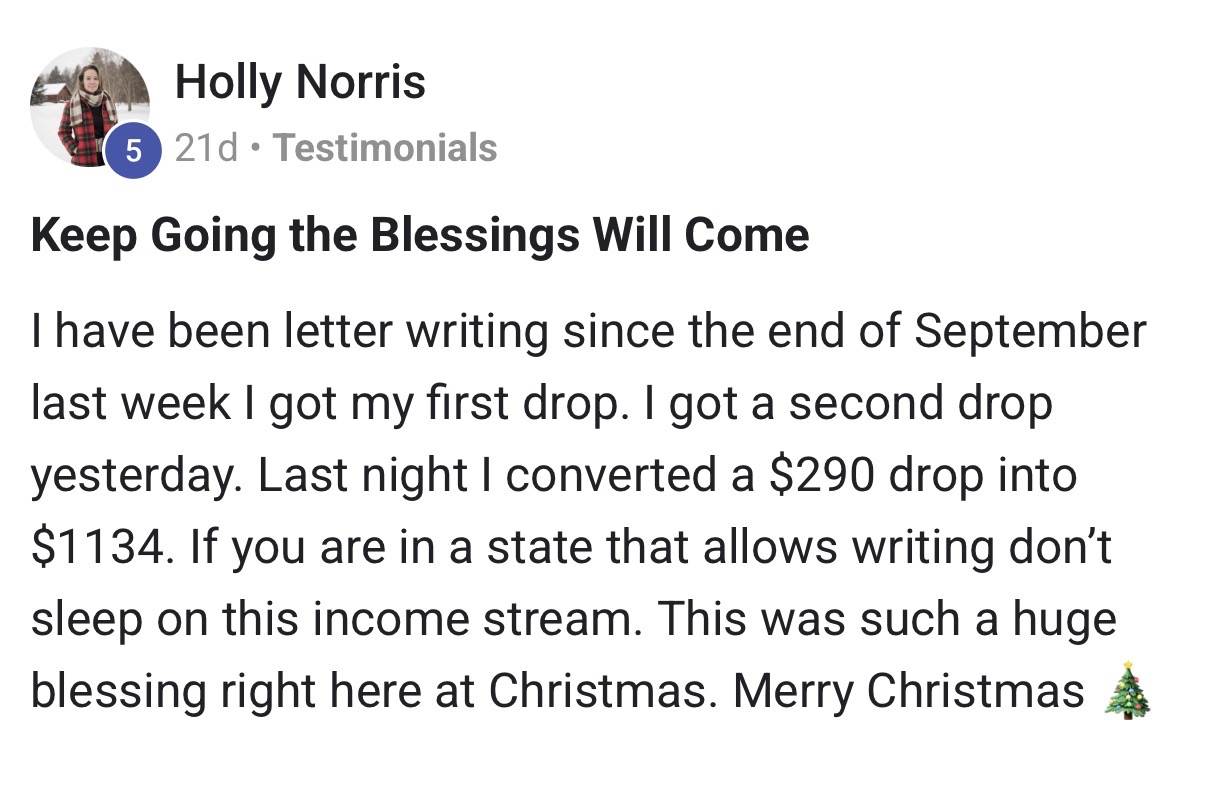The height and width of the screenshot is (785, 1206).
Task: Click the word 'yesterday' in the post
Action: (136, 475)
